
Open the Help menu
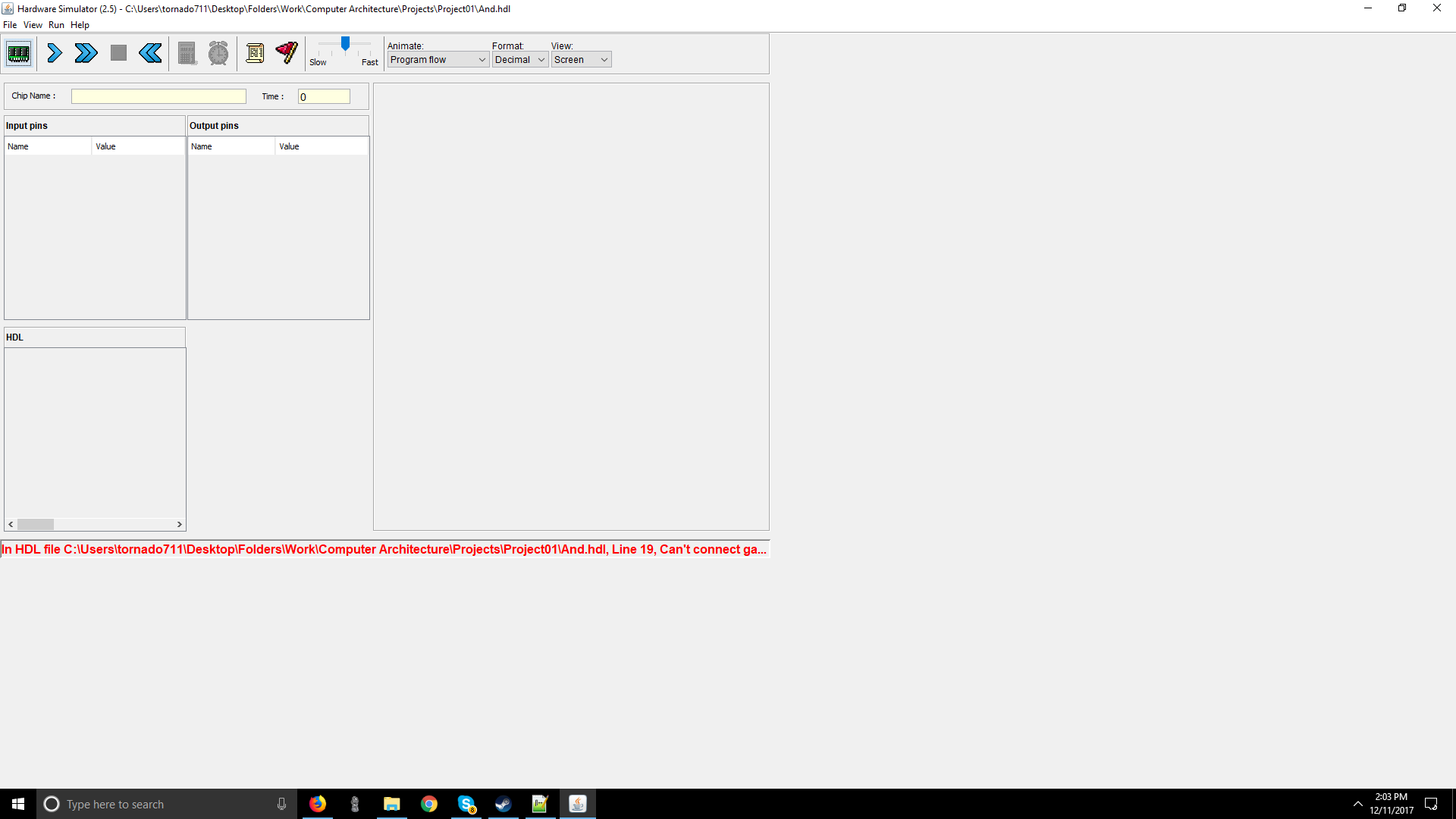(80, 25)
